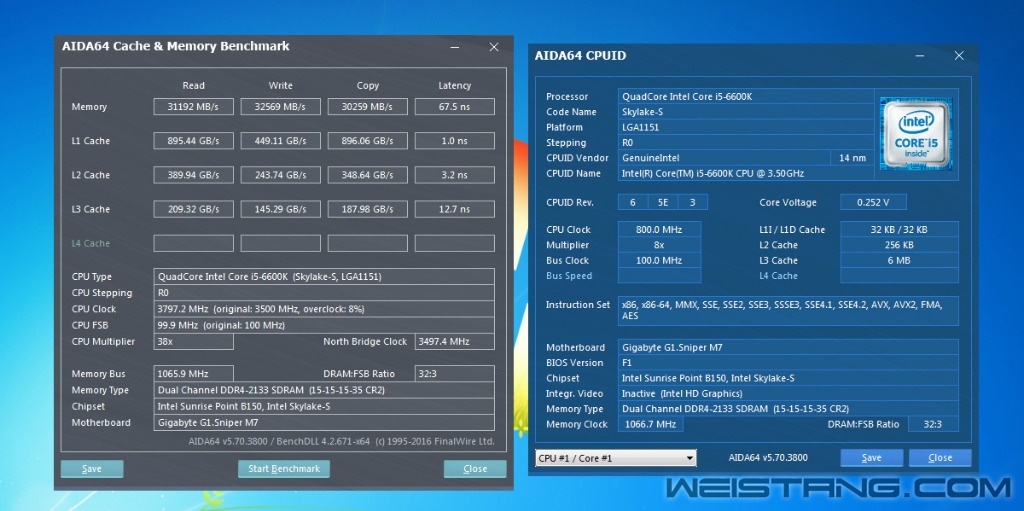The width and height of the screenshot is (1024, 511).
Task: Click CPUID Name field in CPUID window
Action: click(x=746, y=174)
